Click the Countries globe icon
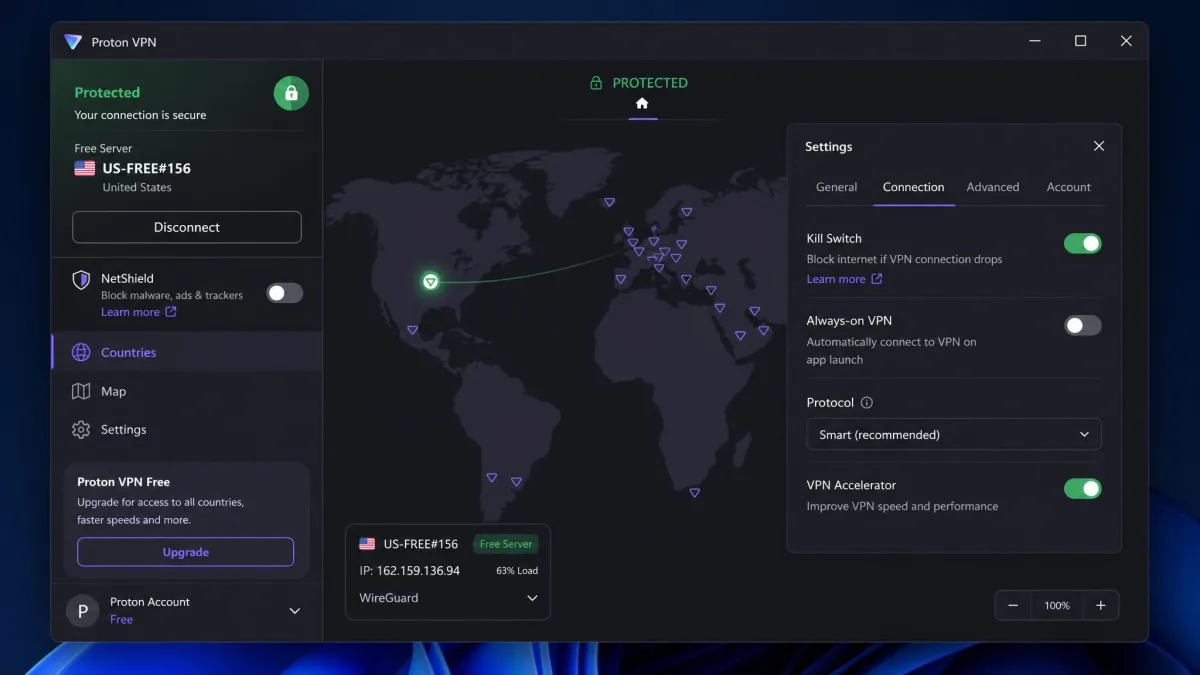The width and height of the screenshot is (1200, 675). (x=81, y=352)
